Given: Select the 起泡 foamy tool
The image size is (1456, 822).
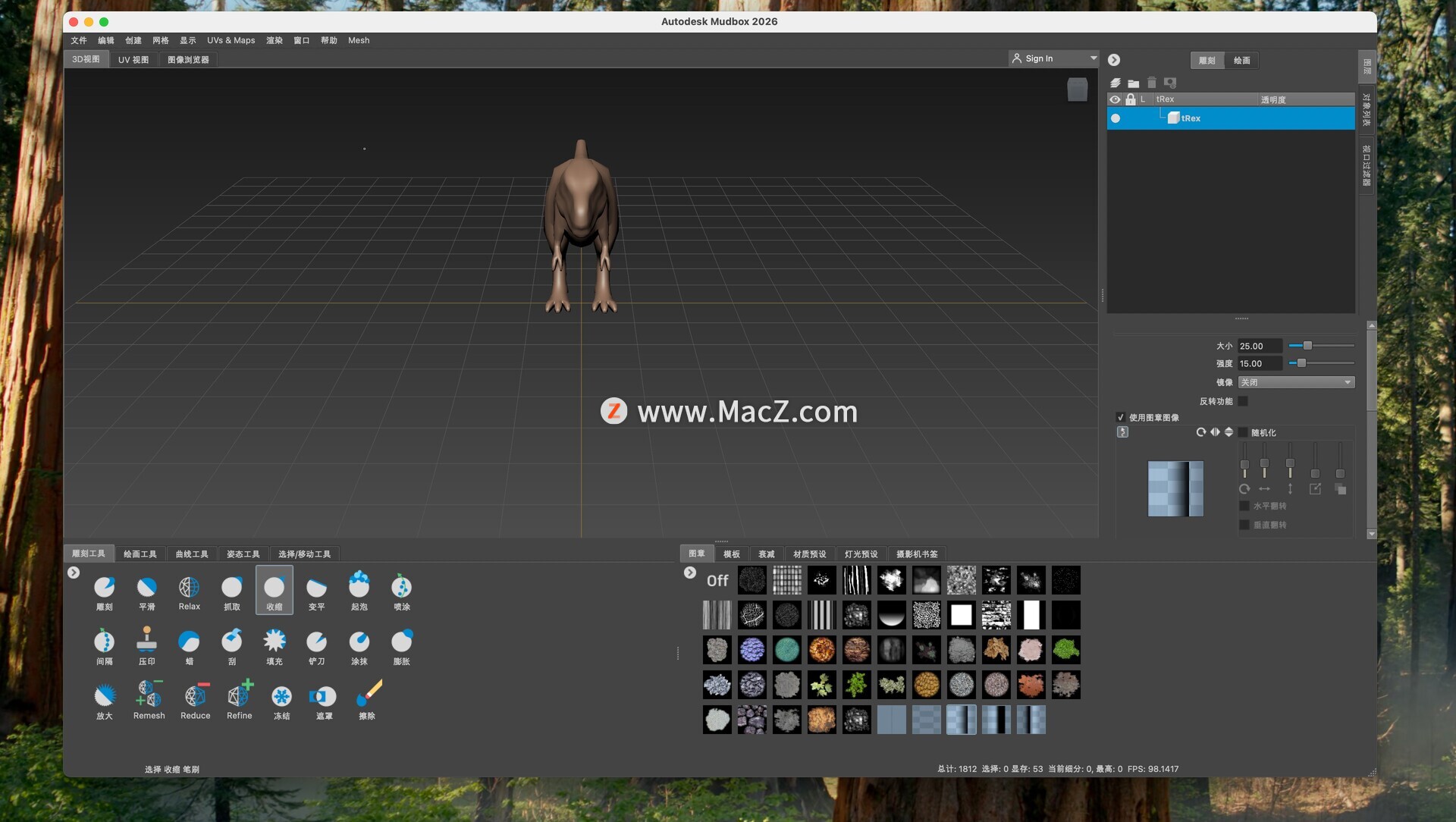Looking at the screenshot, I should (x=359, y=592).
